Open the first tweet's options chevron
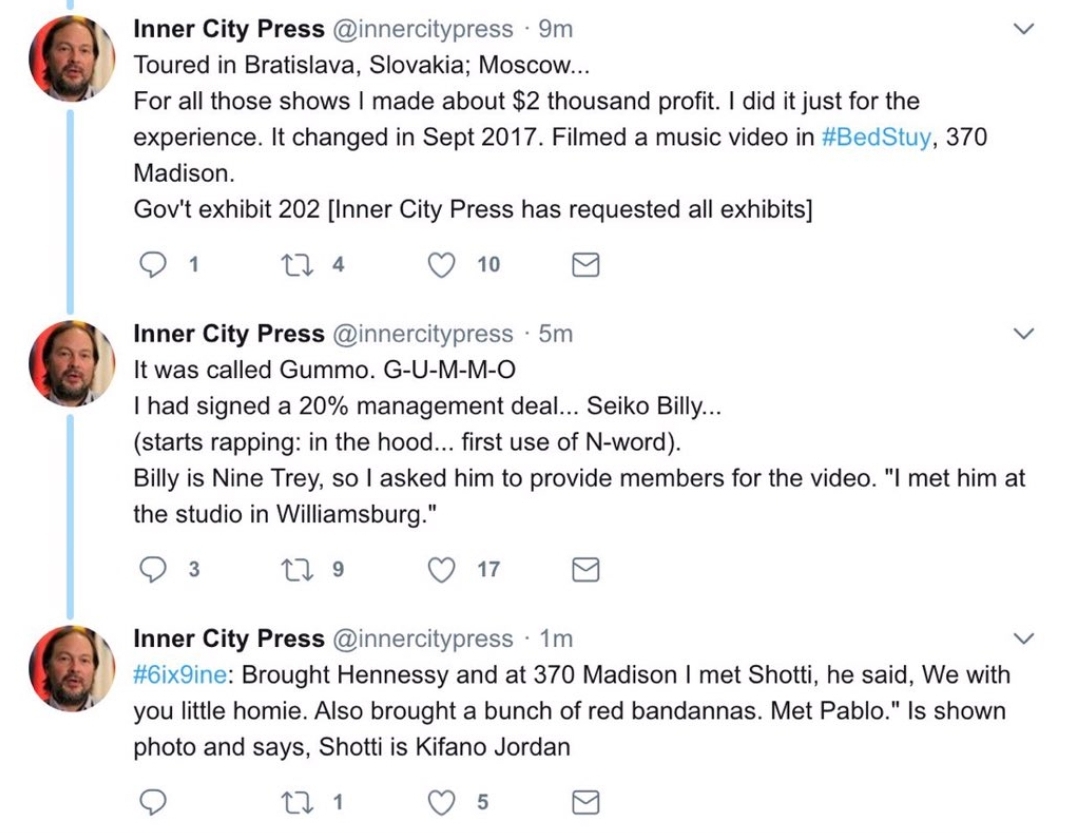The image size is (1077, 833). coord(1023,30)
